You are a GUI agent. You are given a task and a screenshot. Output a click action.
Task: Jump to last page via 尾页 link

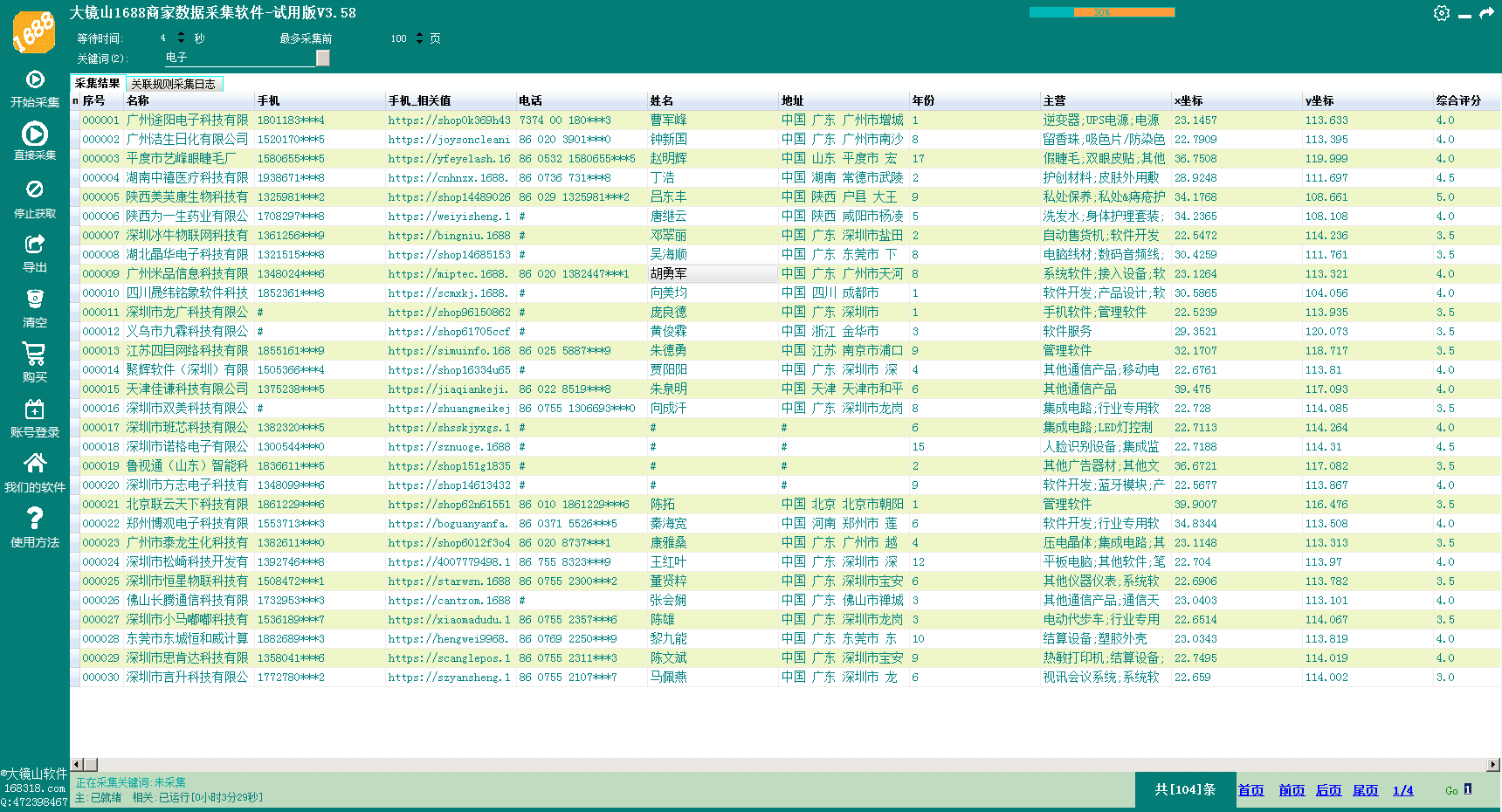click(x=1365, y=790)
